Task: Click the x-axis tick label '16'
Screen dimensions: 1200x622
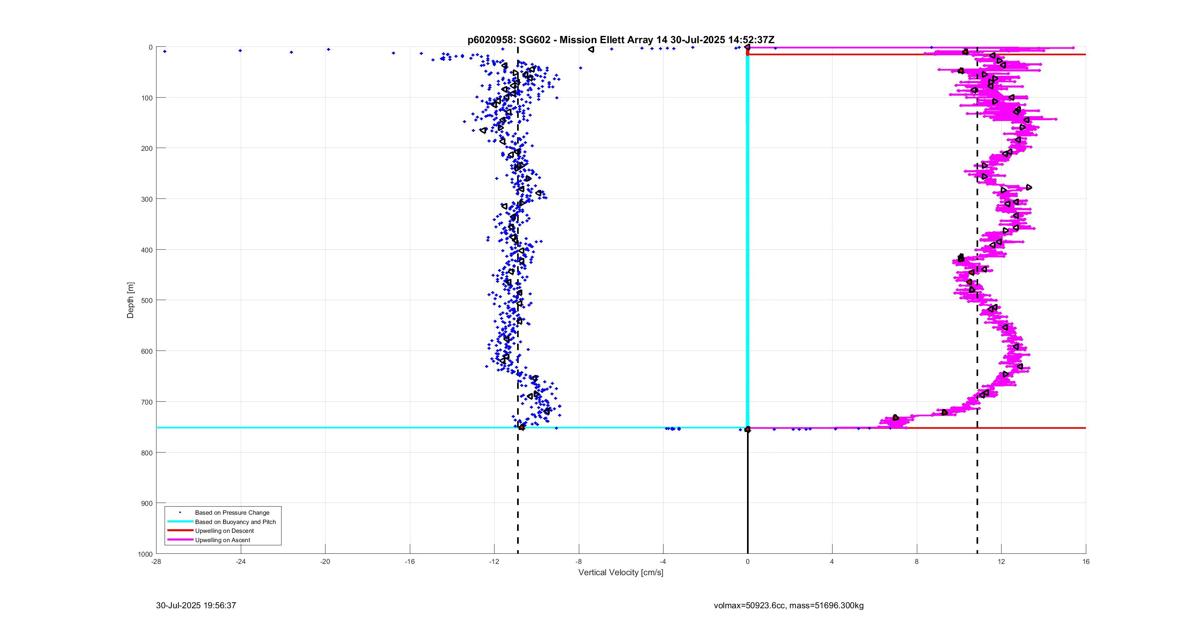Action: [1086, 561]
